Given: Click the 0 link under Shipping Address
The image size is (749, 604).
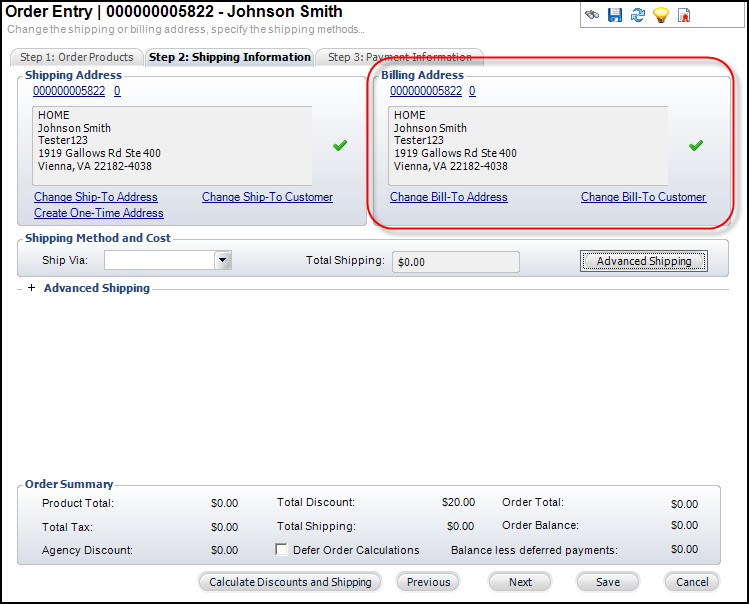Looking at the screenshot, I should coord(117,91).
